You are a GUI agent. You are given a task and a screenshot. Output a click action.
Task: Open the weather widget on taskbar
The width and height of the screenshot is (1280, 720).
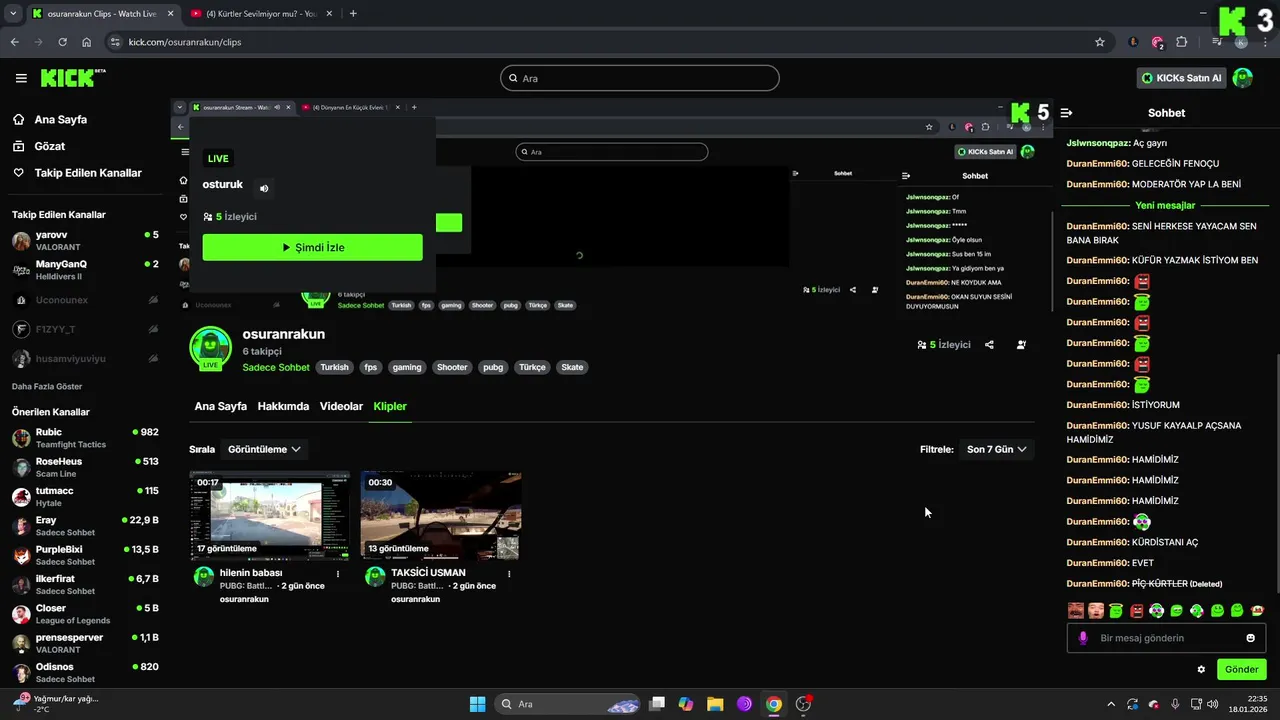pos(55,703)
